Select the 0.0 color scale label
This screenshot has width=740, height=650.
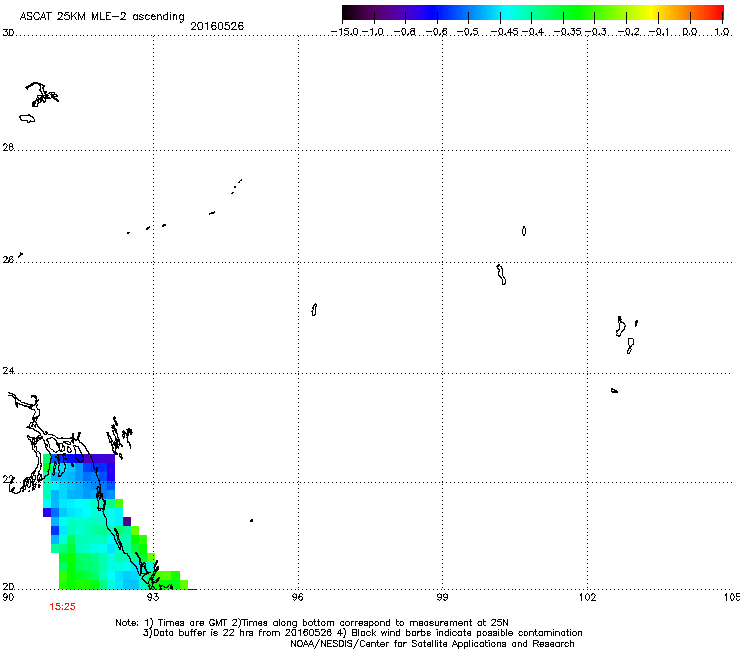click(690, 32)
